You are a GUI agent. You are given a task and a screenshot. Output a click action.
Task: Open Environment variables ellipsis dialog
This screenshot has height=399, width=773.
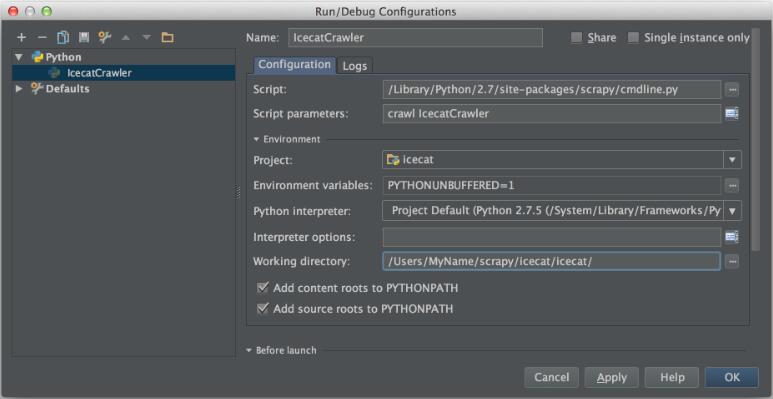point(732,185)
